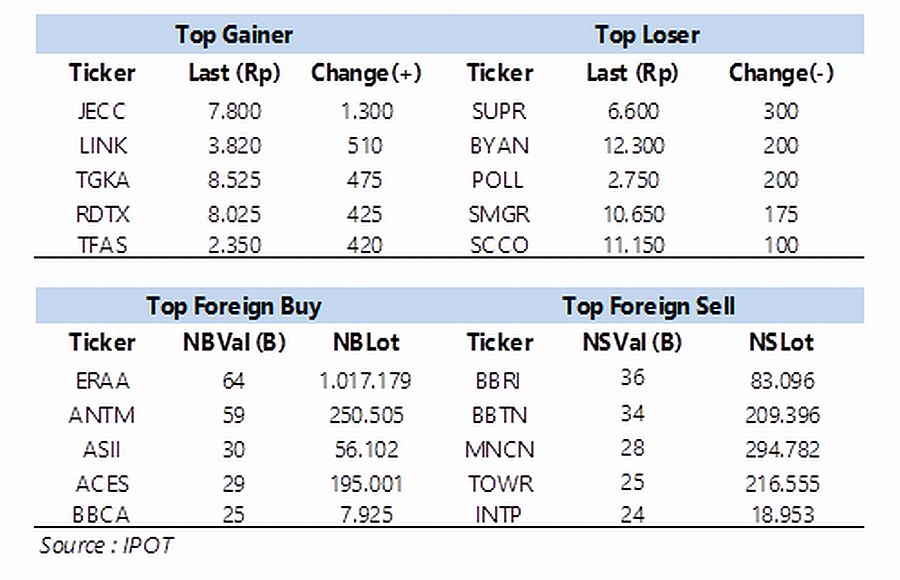Image resolution: width=900 pixels, height=580 pixels.
Task: Click the Change(-) column header
Action: 781,73
